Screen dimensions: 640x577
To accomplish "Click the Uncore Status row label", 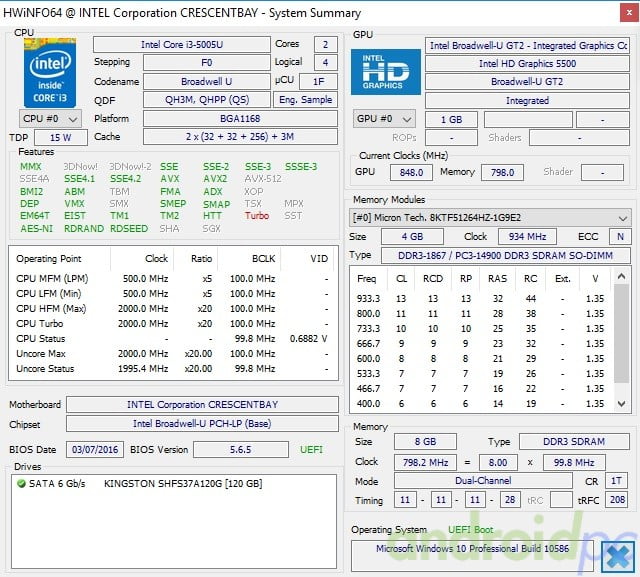I will coord(45,368).
